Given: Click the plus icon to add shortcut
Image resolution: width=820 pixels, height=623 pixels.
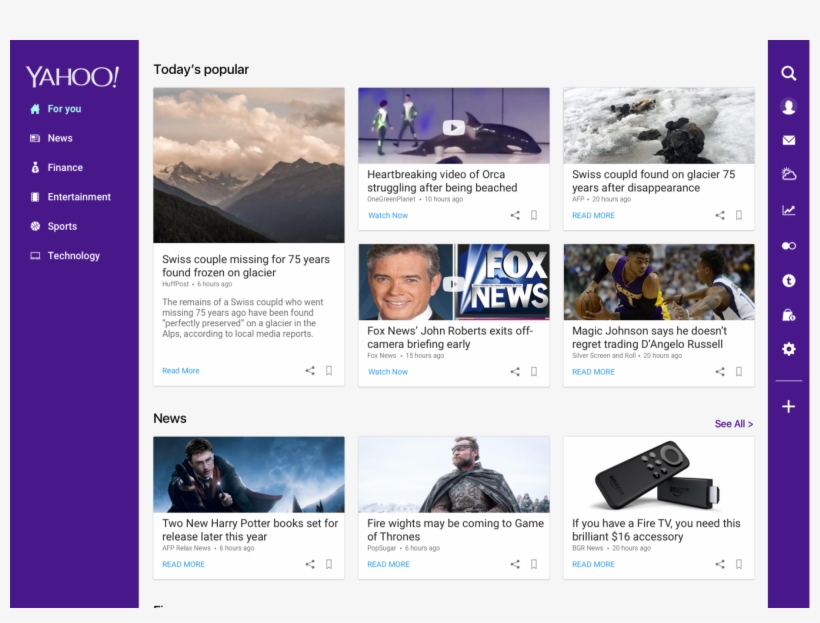Looking at the screenshot, I should [789, 406].
